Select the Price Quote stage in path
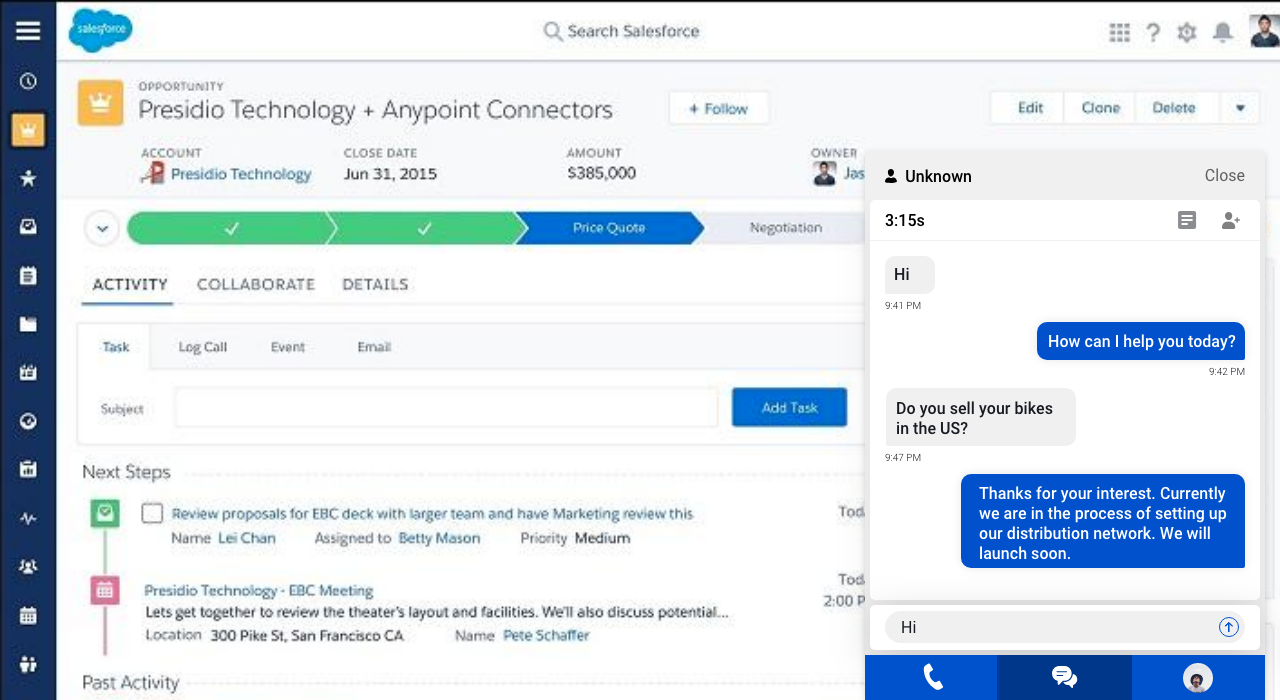 click(x=609, y=228)
